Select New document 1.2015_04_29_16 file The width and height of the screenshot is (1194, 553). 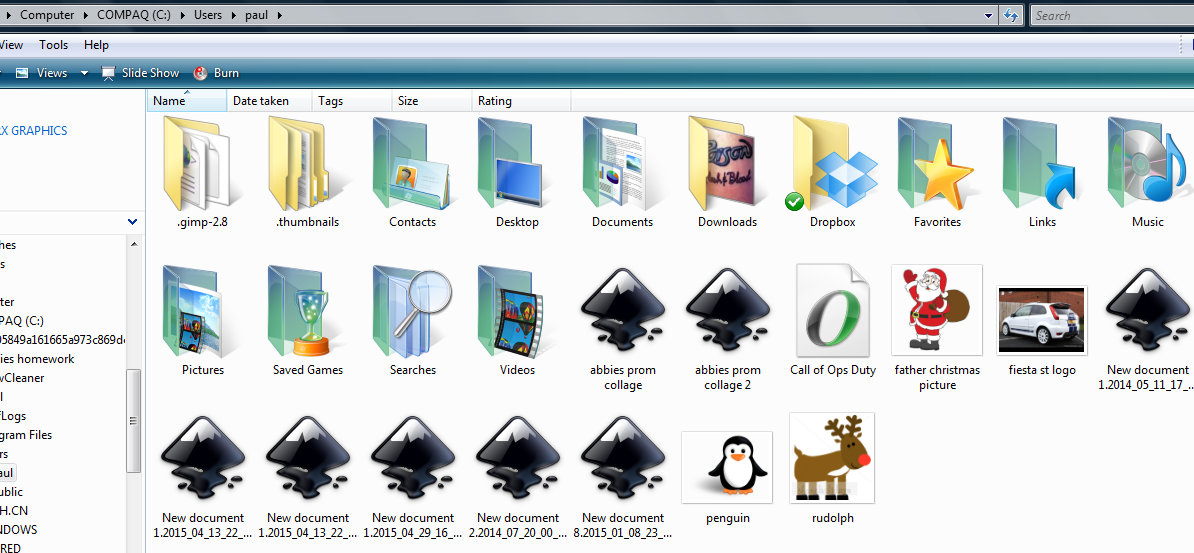pyautogui.click(x=412, y=460)
